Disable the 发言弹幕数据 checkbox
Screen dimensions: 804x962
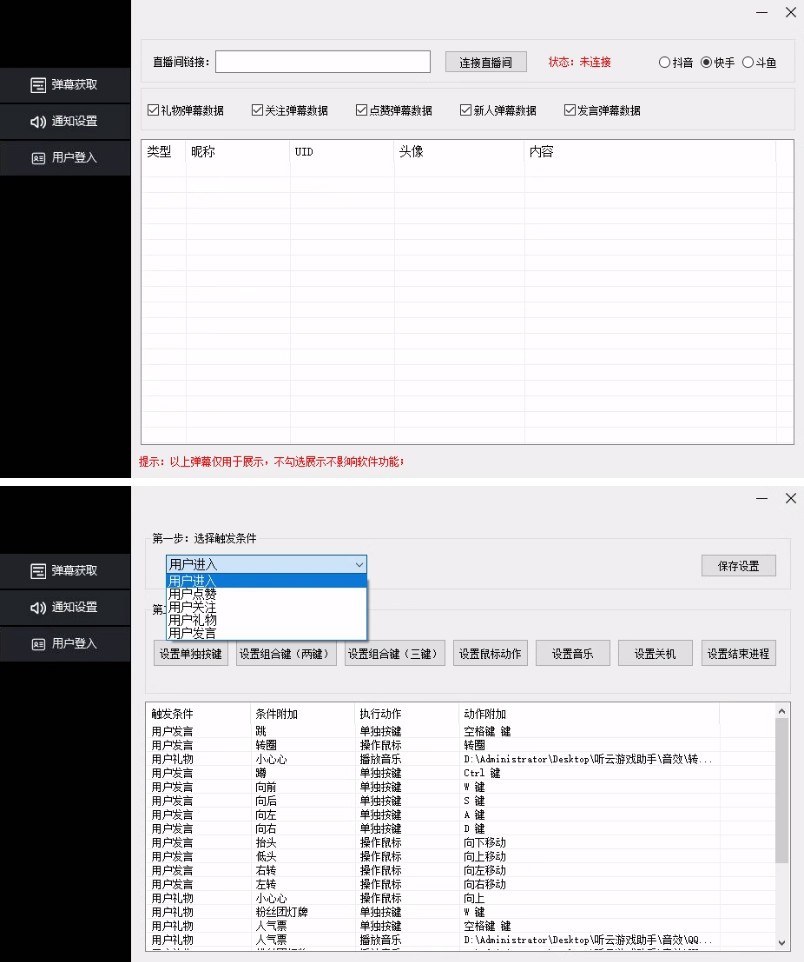(x=570, y=110)
